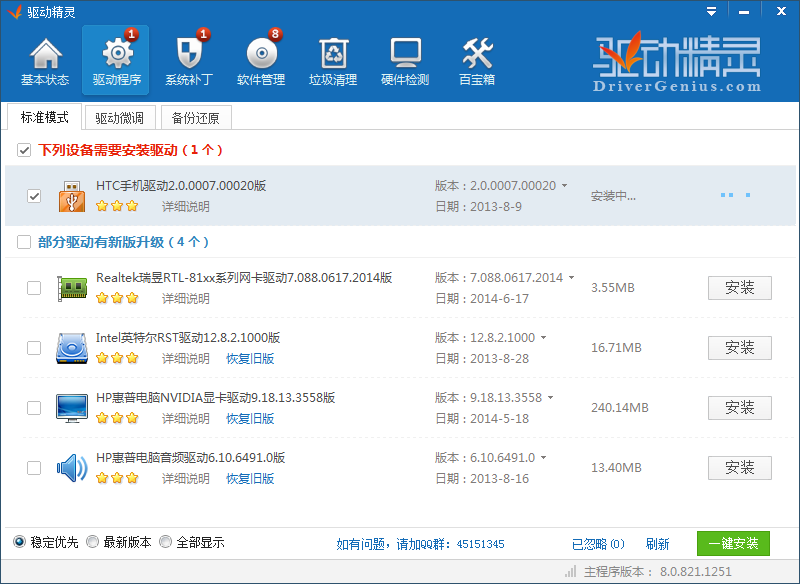
Task: Open 硬件检测 monitor section
Action: tap(405, 61)
